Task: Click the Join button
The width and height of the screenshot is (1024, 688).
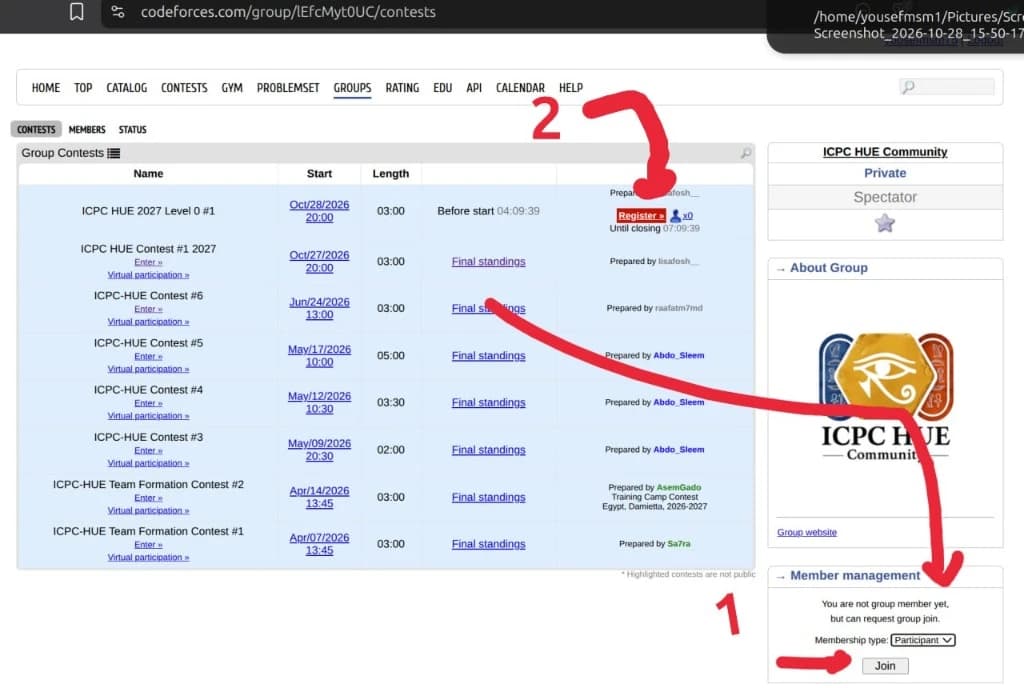Action: click(885, 665)
